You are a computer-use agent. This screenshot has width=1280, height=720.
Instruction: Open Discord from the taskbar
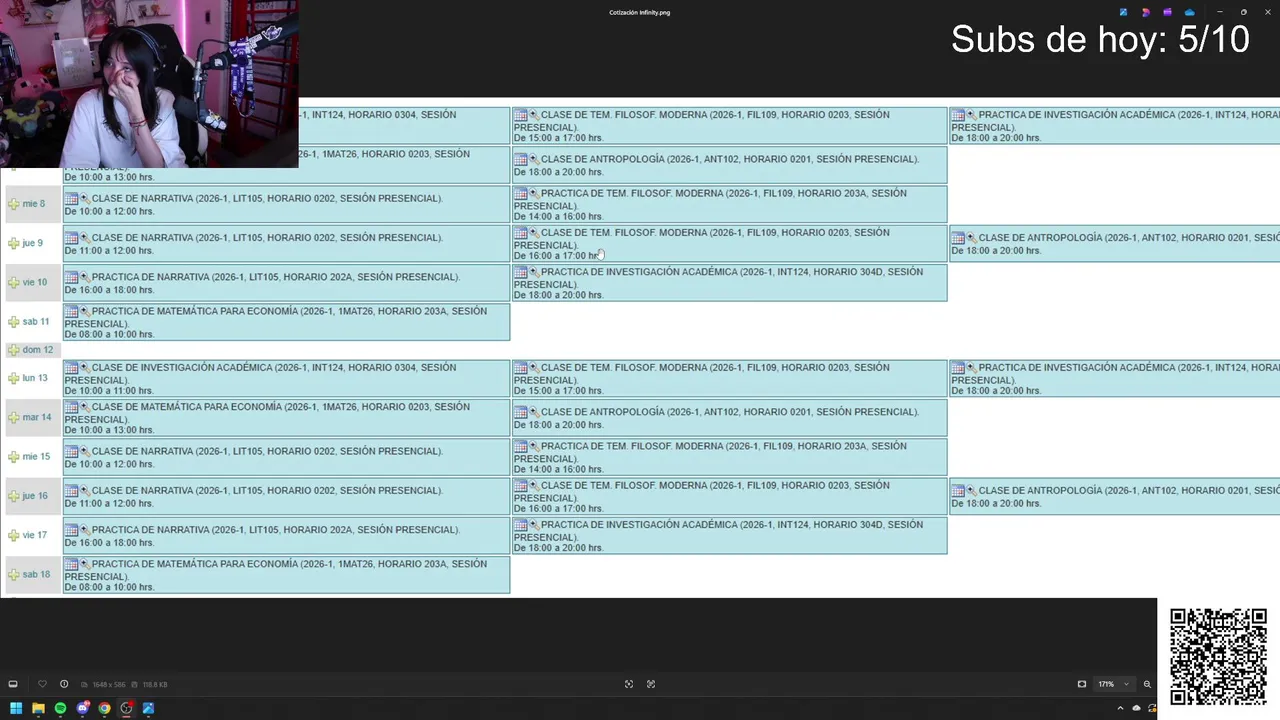[x=83, y=708]
